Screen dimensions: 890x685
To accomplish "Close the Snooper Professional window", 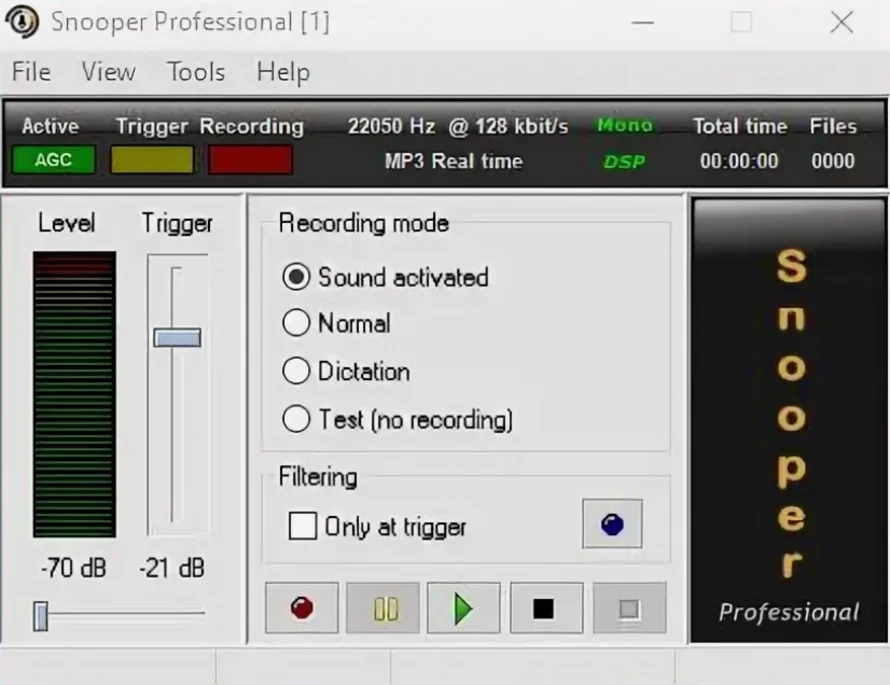I will [x=841, y=23].
